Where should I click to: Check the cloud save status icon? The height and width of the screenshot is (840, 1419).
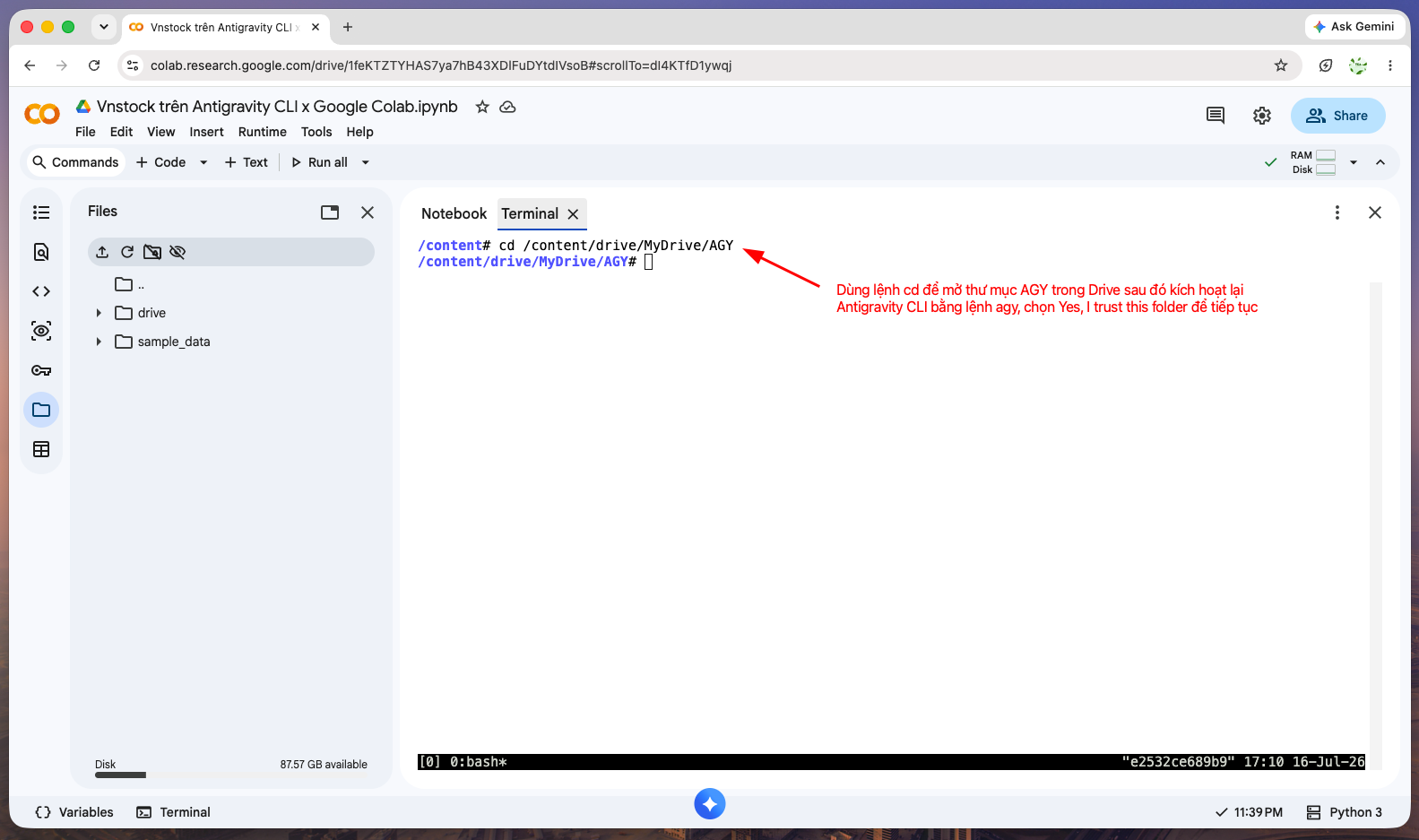pos(507,107)
